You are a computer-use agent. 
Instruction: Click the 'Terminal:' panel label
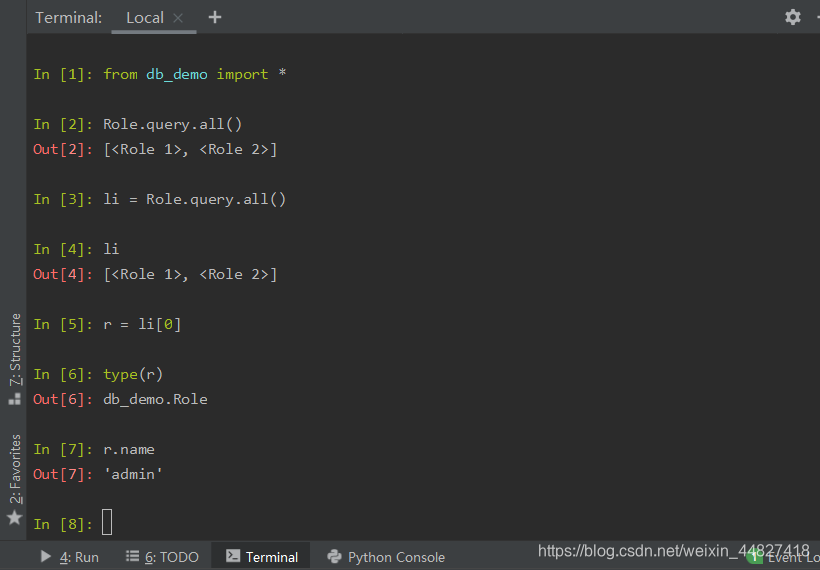[69, 18]
